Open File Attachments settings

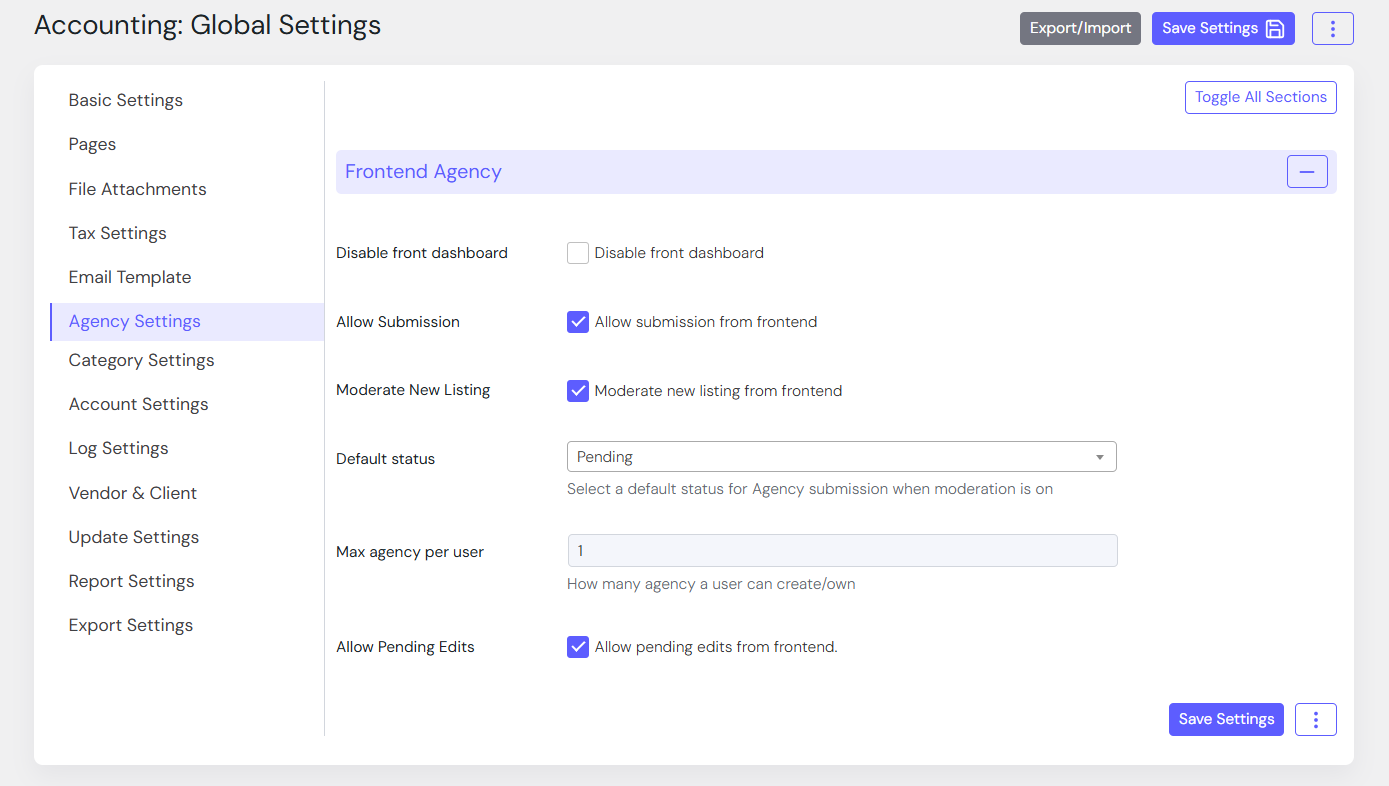(x=138, y=189)
